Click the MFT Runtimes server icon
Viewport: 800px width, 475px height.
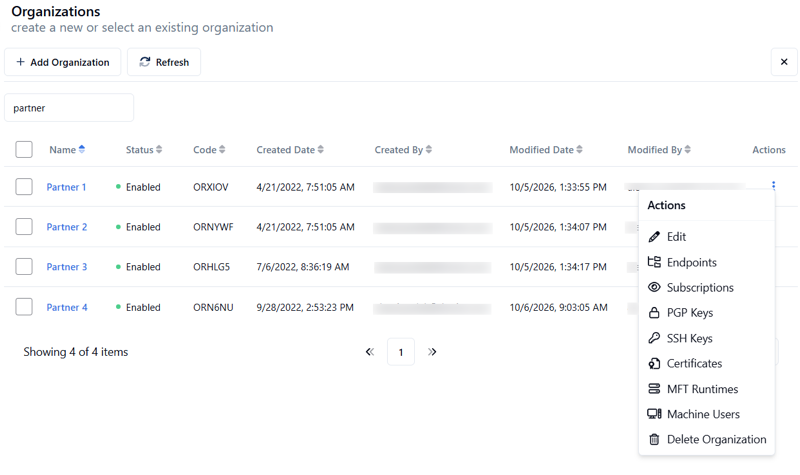[x=654, y=389]
